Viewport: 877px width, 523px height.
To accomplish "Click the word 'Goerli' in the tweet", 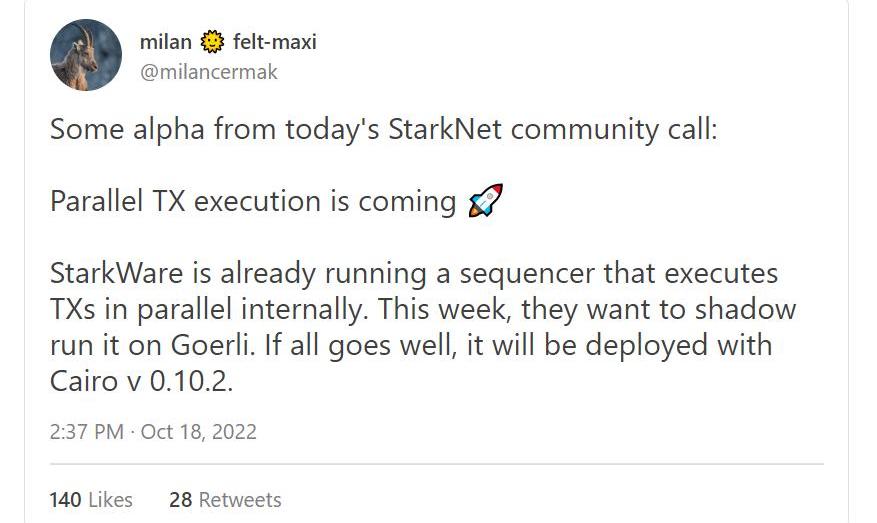I will click(x=213, y=345).
